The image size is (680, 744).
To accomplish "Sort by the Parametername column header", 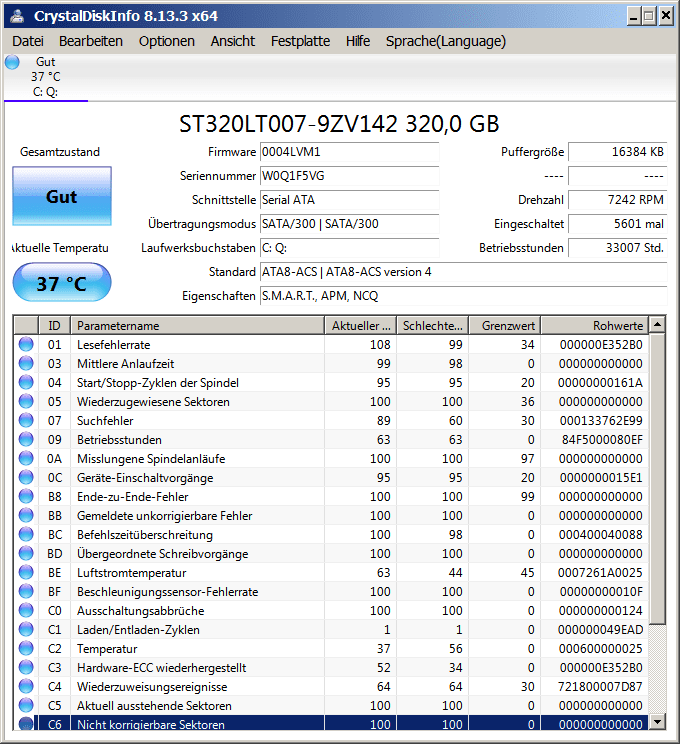I will pyautogui.click(x=197, y=326).
